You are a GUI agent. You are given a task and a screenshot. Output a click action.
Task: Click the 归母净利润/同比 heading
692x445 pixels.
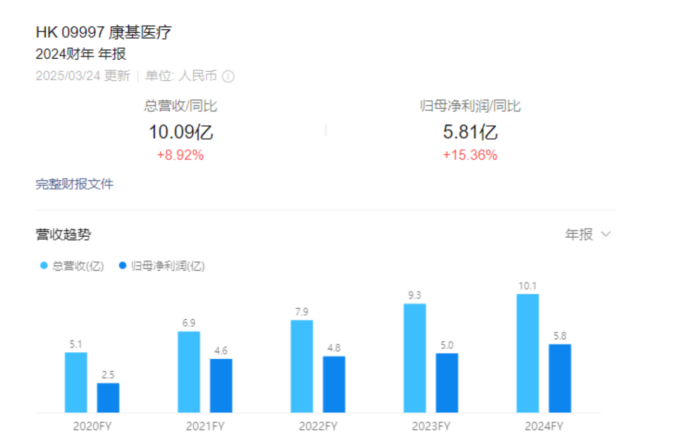click(470, 106)
